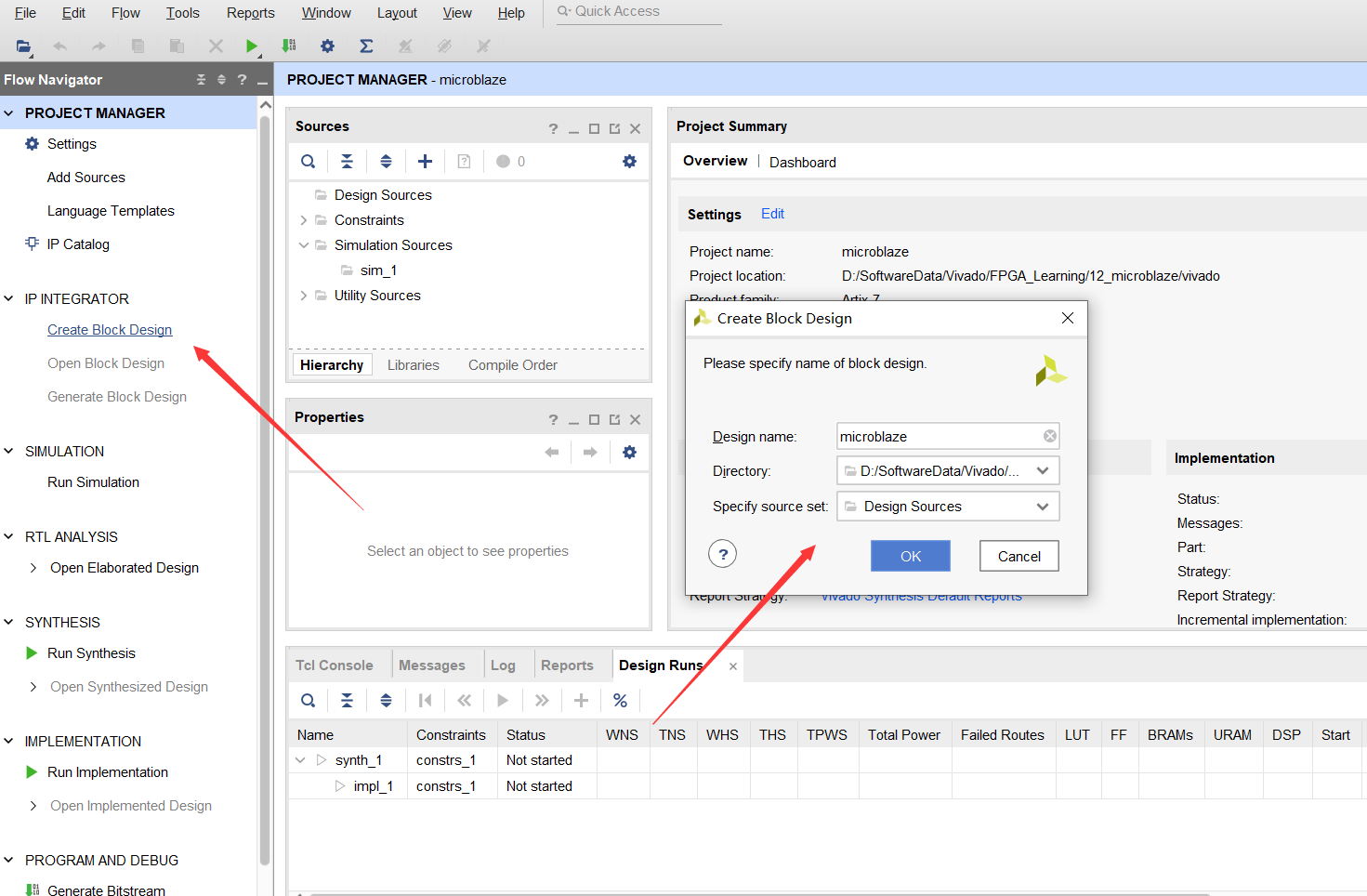This screenshot has width=1367, height=896.
Task: Expand the Constraints tree node
Action: pos(304,220)
